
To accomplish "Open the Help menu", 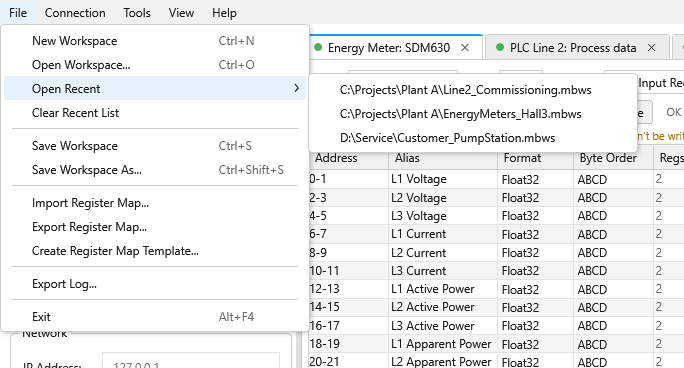I will pyautogui.click(x=224, y=13).
